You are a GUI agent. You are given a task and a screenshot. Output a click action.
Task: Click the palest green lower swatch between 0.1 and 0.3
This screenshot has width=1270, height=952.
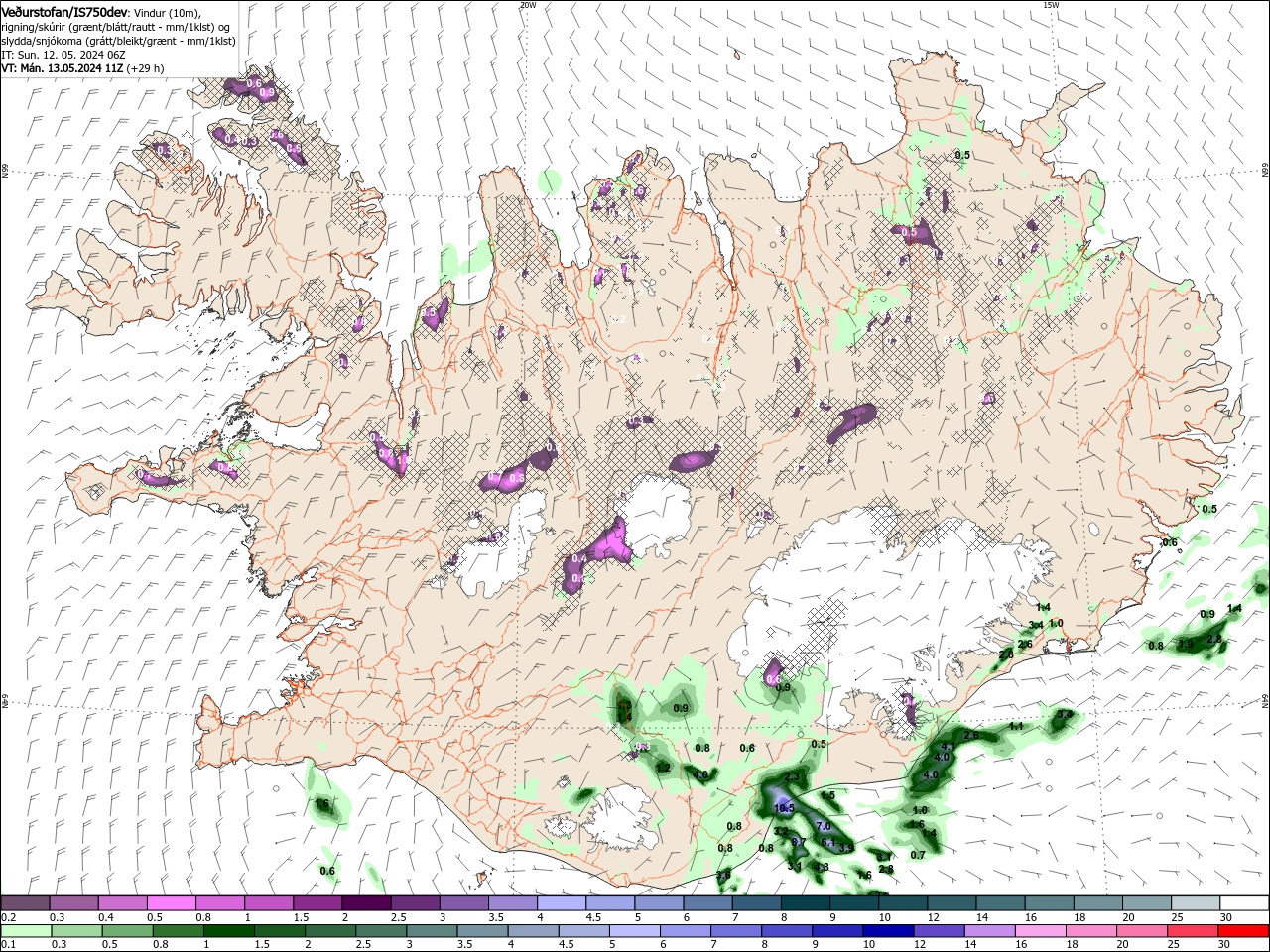click(25, 931)
